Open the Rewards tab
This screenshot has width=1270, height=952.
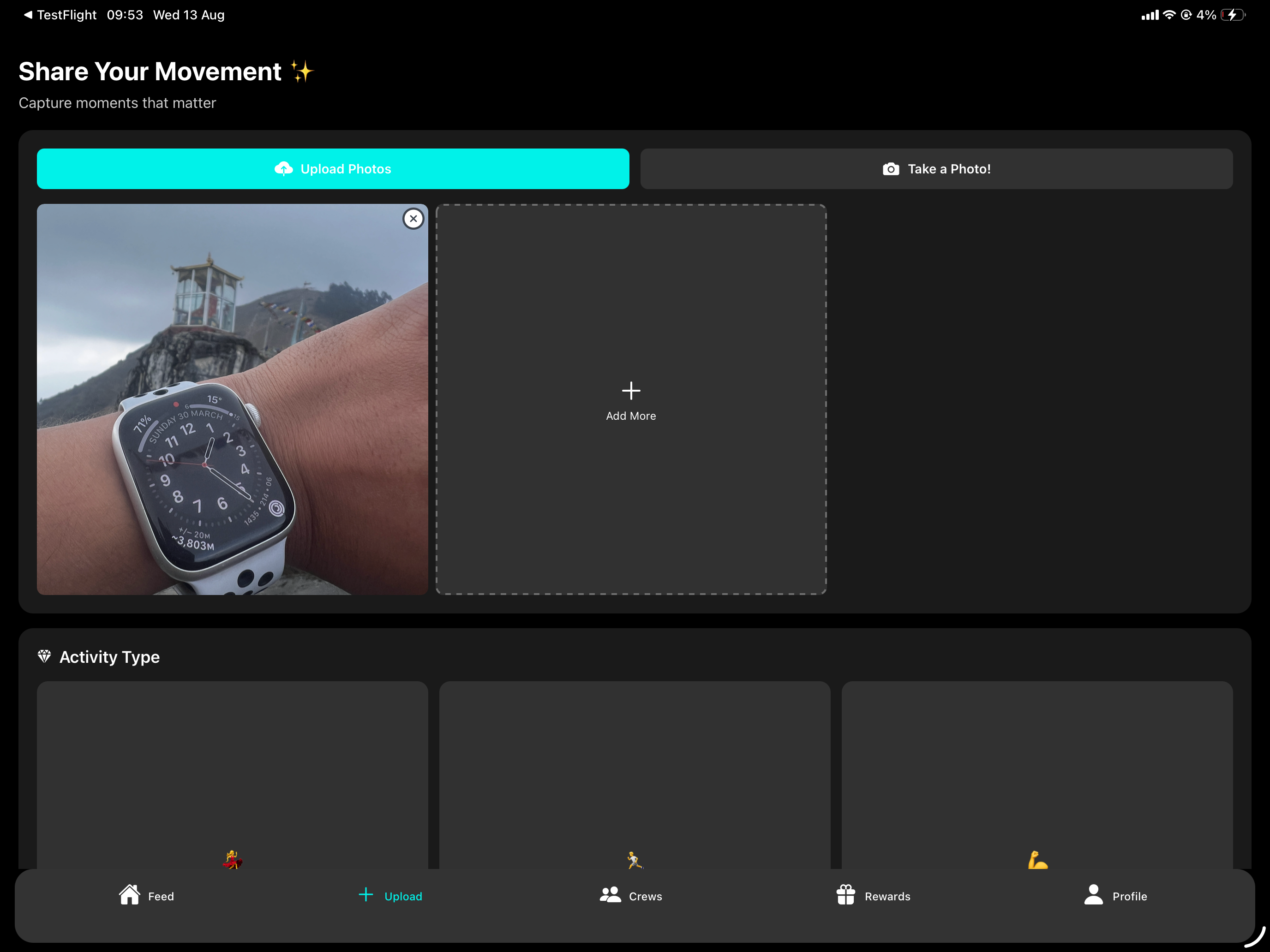(x=873, y=895)
